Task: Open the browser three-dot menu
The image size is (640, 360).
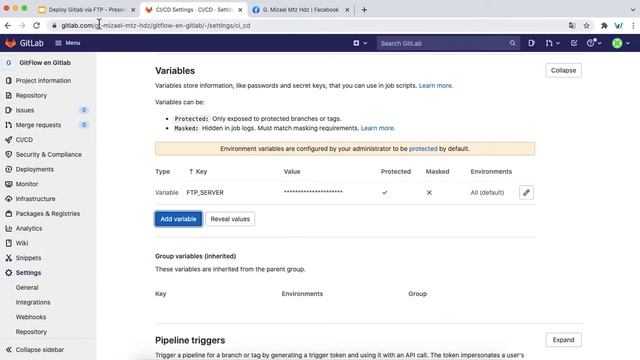Action: pyautogui.click(x=633, y=25)
